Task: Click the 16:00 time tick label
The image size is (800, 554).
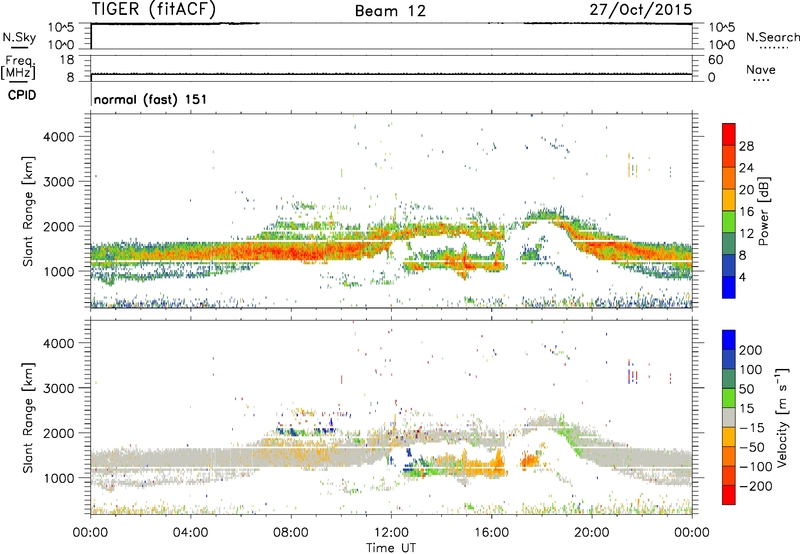Action: [491, 533]
